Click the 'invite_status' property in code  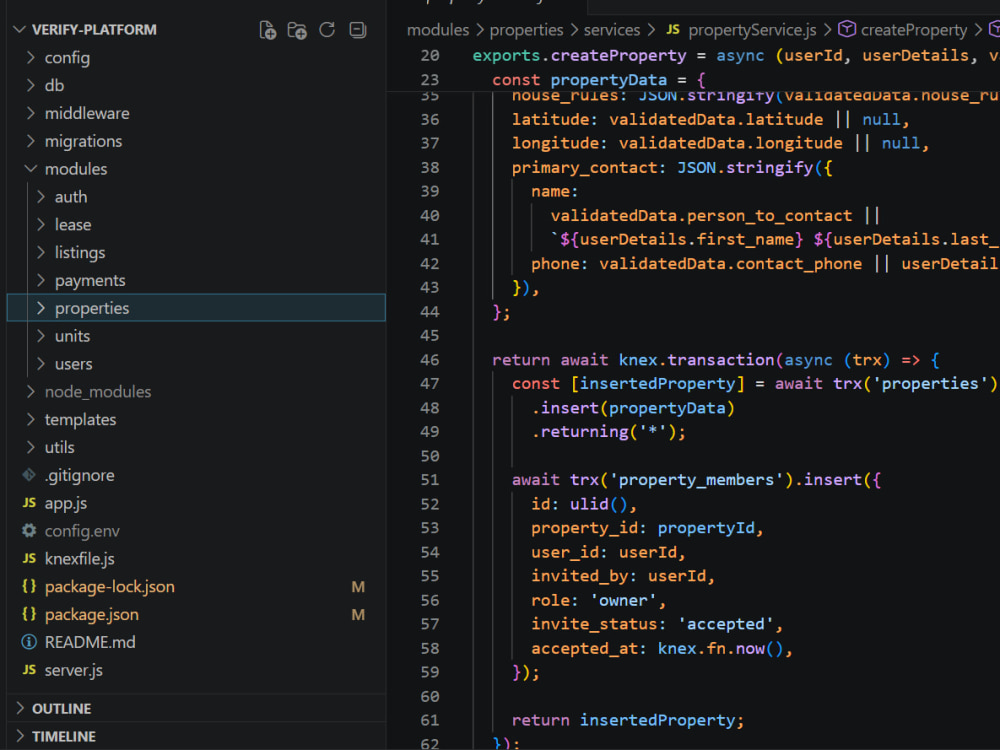point(594,624)
